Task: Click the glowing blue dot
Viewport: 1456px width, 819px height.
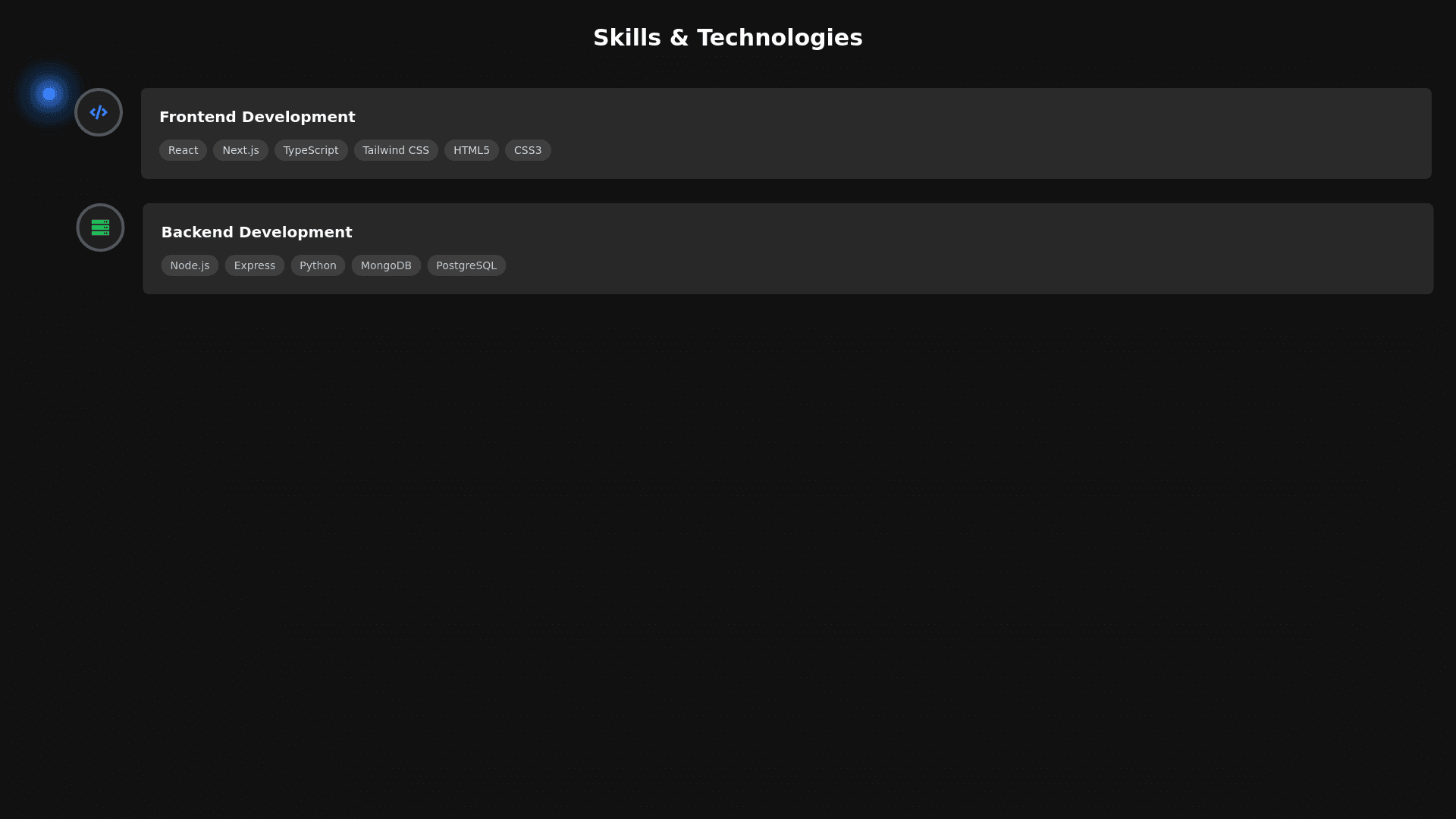Action: tap(49, 94)
